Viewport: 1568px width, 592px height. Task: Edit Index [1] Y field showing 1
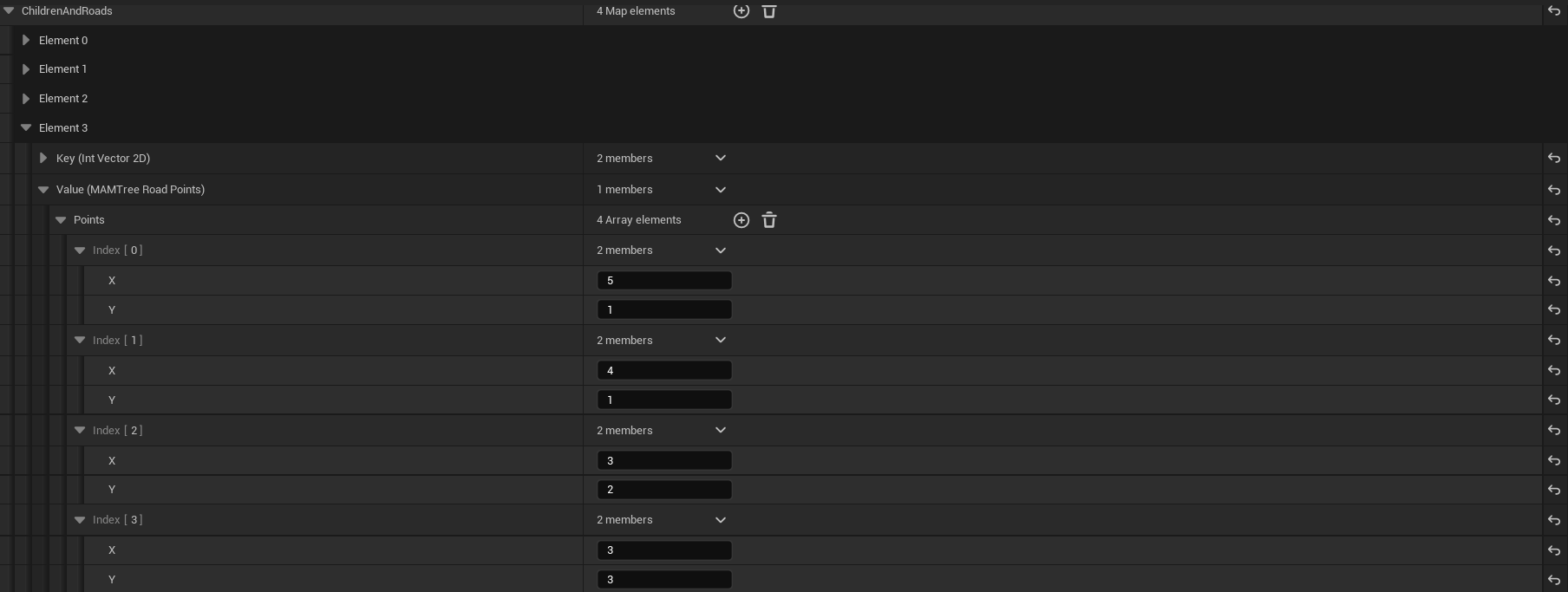click(x=664, y=400)
